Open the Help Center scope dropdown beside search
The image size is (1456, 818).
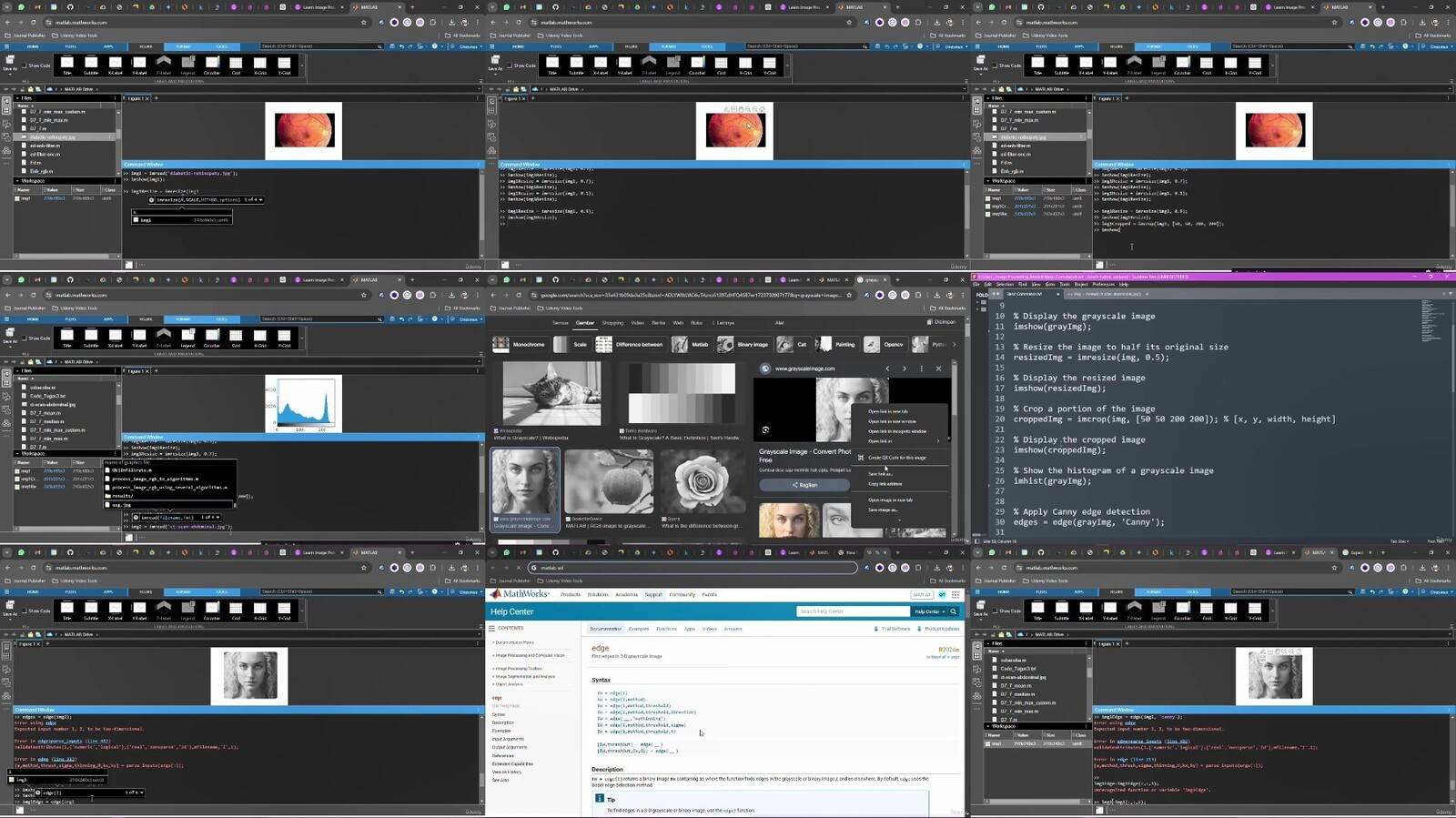(929, 611)
